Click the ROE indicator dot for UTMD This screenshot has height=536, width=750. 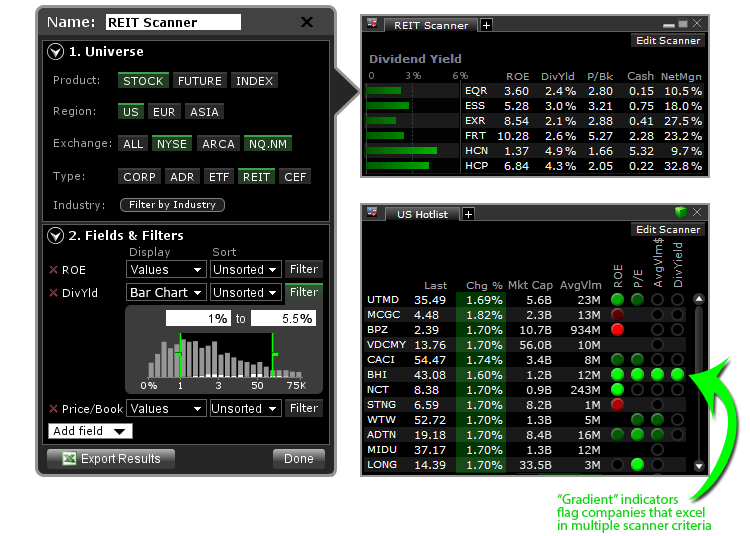[x=618, y=300]
